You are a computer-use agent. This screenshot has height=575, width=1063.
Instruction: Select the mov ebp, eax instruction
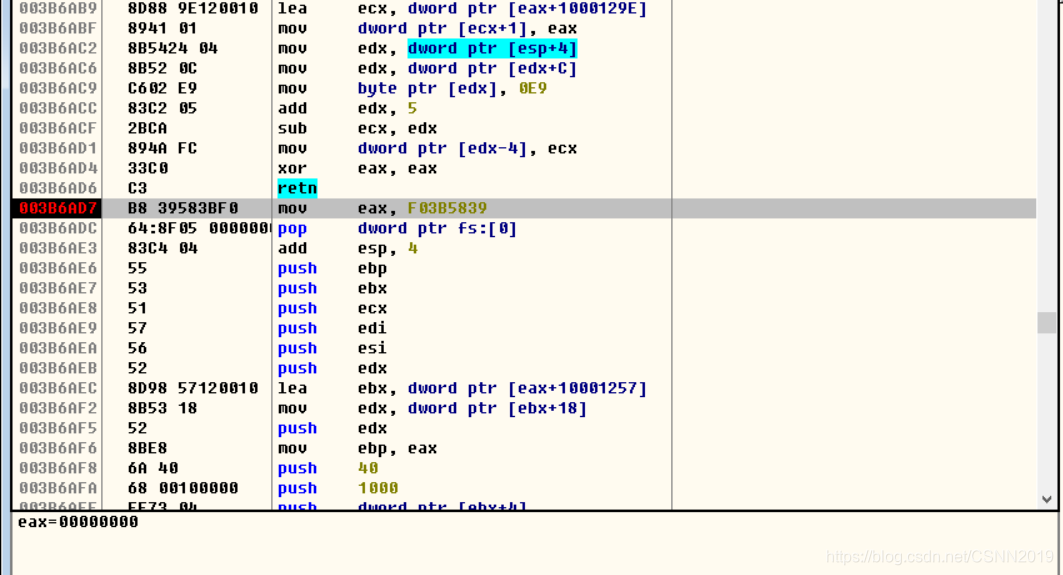(x=357, y=448)
